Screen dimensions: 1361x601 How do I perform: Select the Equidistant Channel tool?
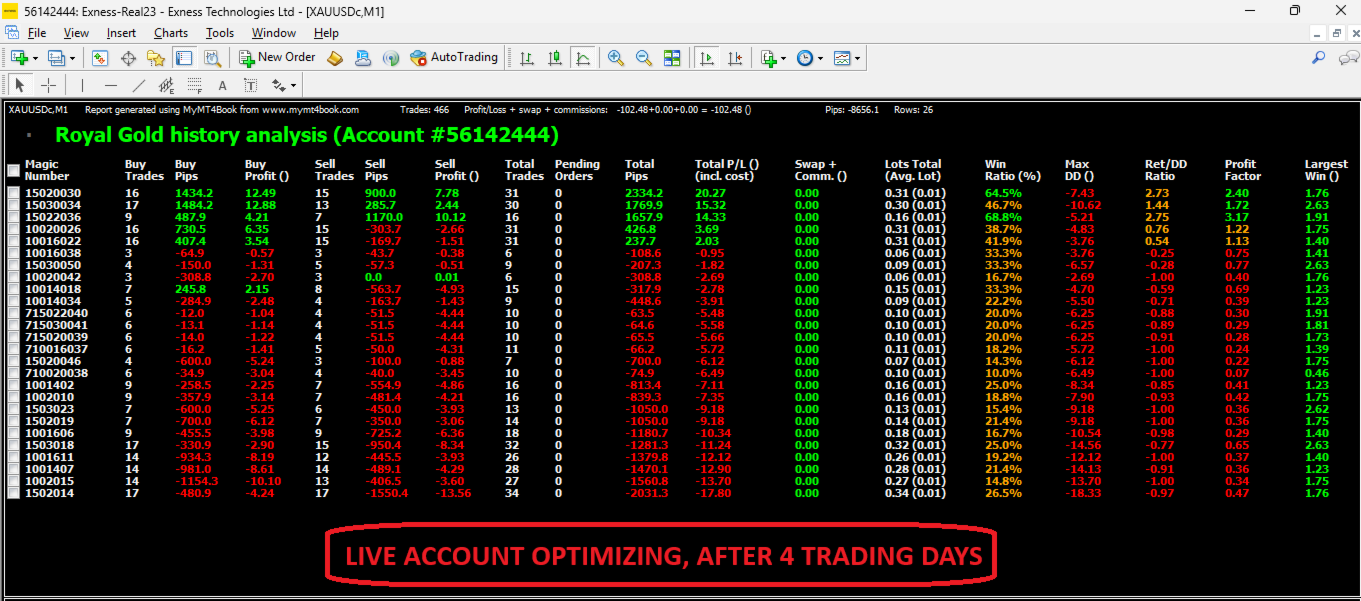click(x=167, y=85)
